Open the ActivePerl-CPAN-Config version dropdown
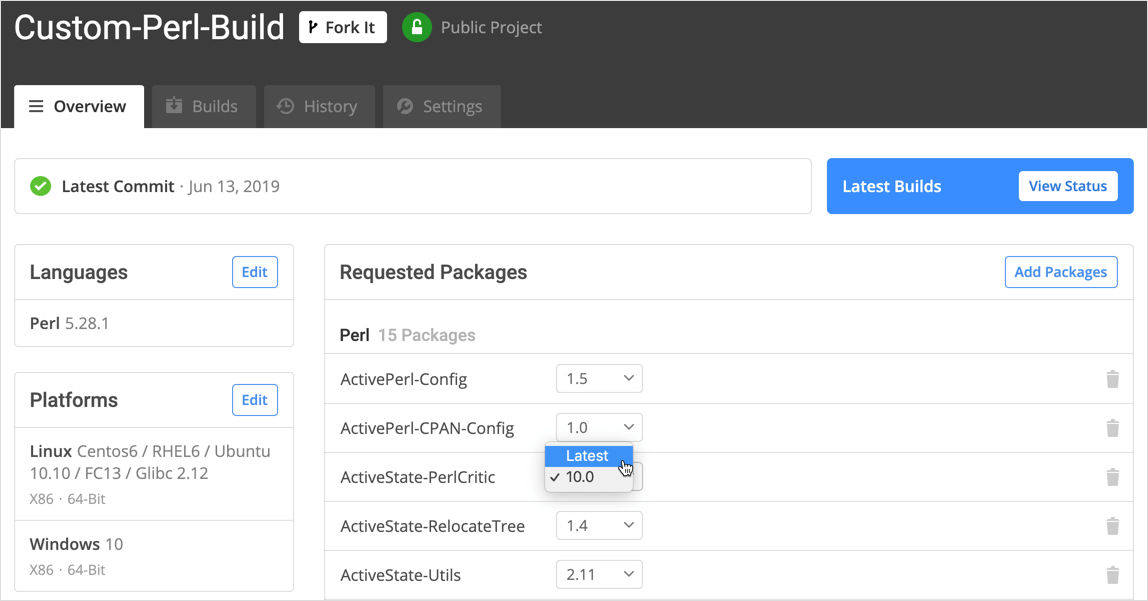This screenshot has width=1148, height=601. (x=599, y=428)
